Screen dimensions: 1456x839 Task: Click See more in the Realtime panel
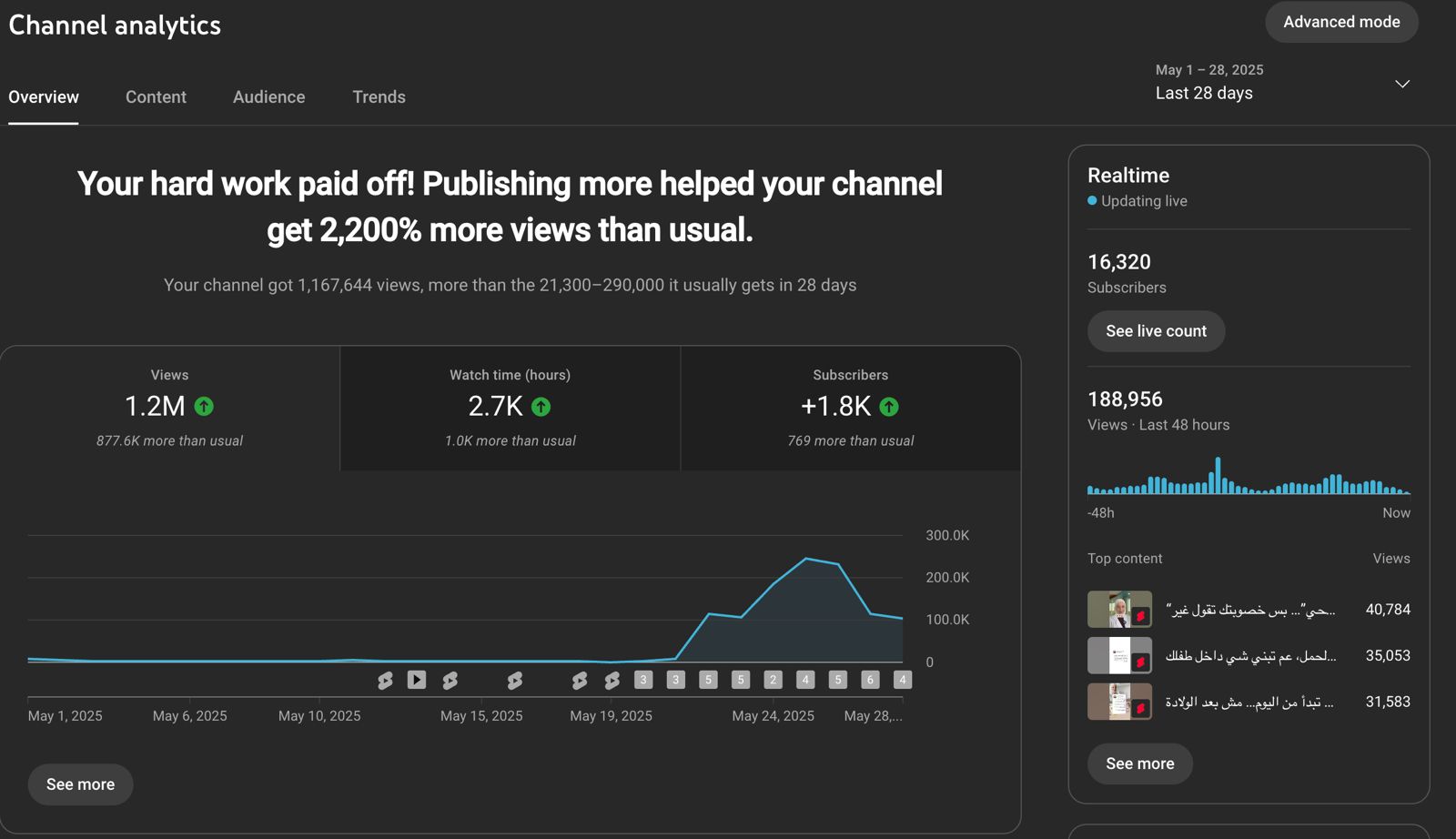pos(1139,763)
